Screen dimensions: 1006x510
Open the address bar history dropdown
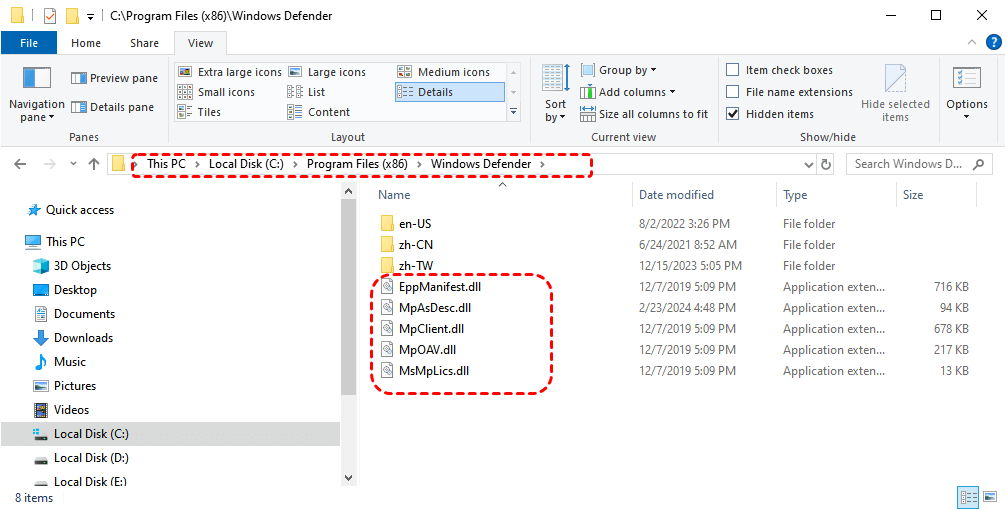[809, 164]
